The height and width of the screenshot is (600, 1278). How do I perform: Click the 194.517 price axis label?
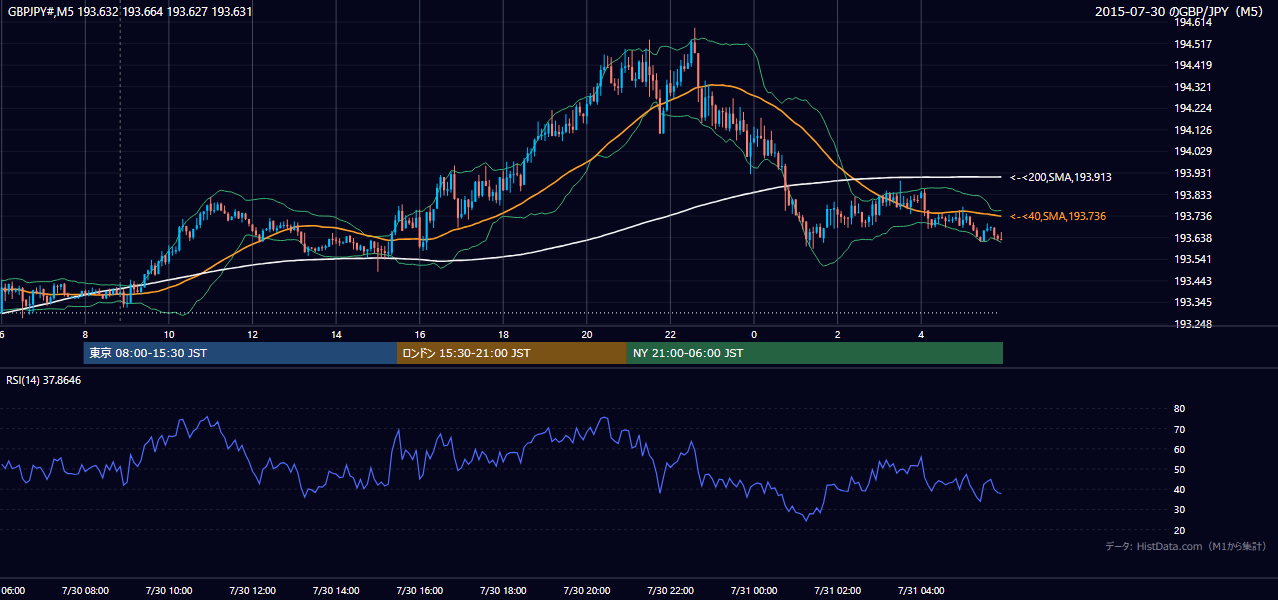(x=1193, y=44)
